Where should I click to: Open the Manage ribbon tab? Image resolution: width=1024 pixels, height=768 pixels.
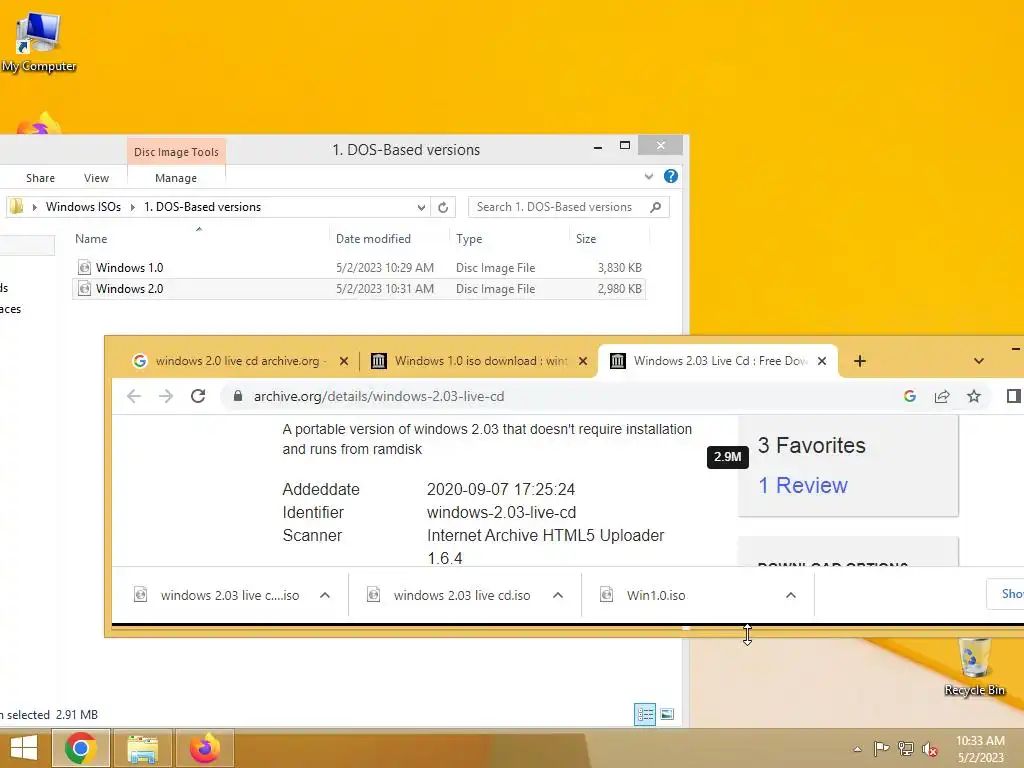click(176, 178)
